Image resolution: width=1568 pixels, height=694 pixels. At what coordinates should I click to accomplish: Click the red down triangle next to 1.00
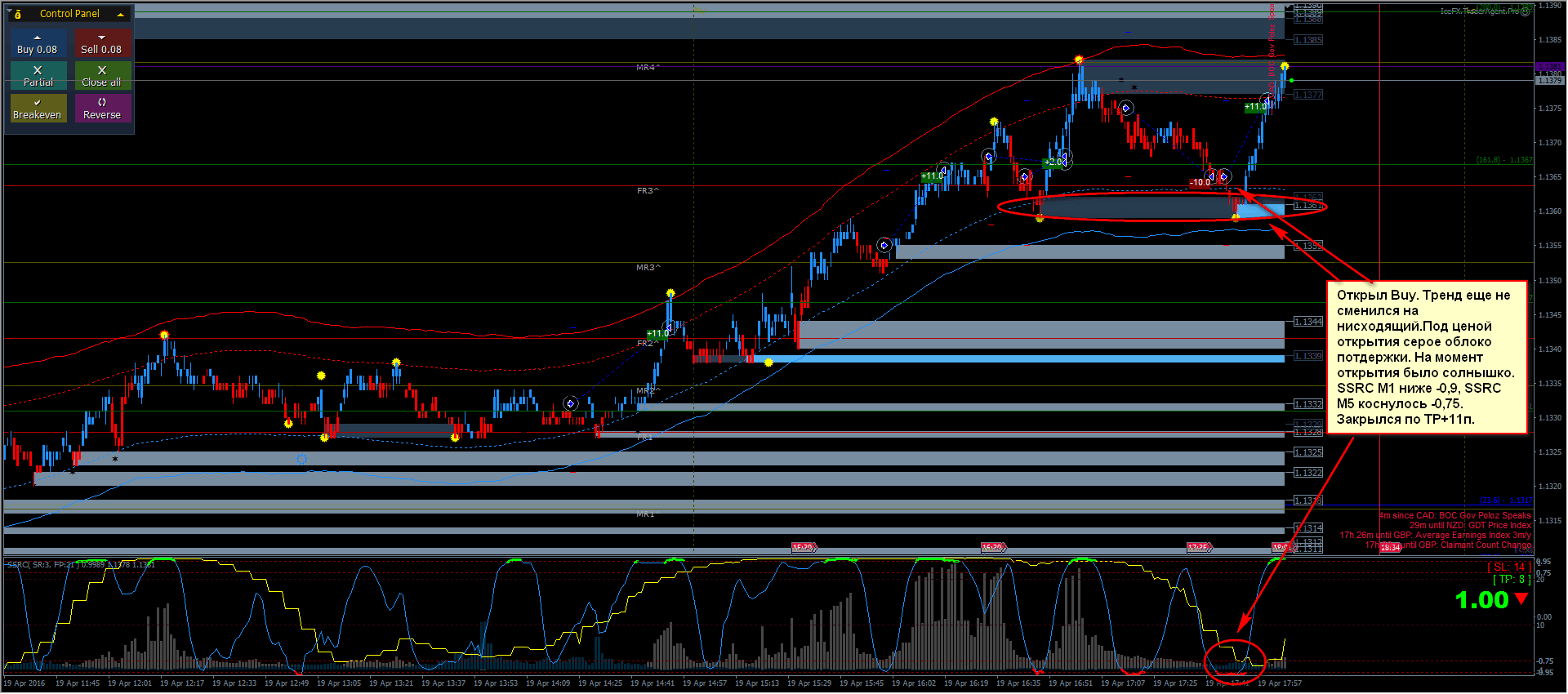coord(1521,598)
